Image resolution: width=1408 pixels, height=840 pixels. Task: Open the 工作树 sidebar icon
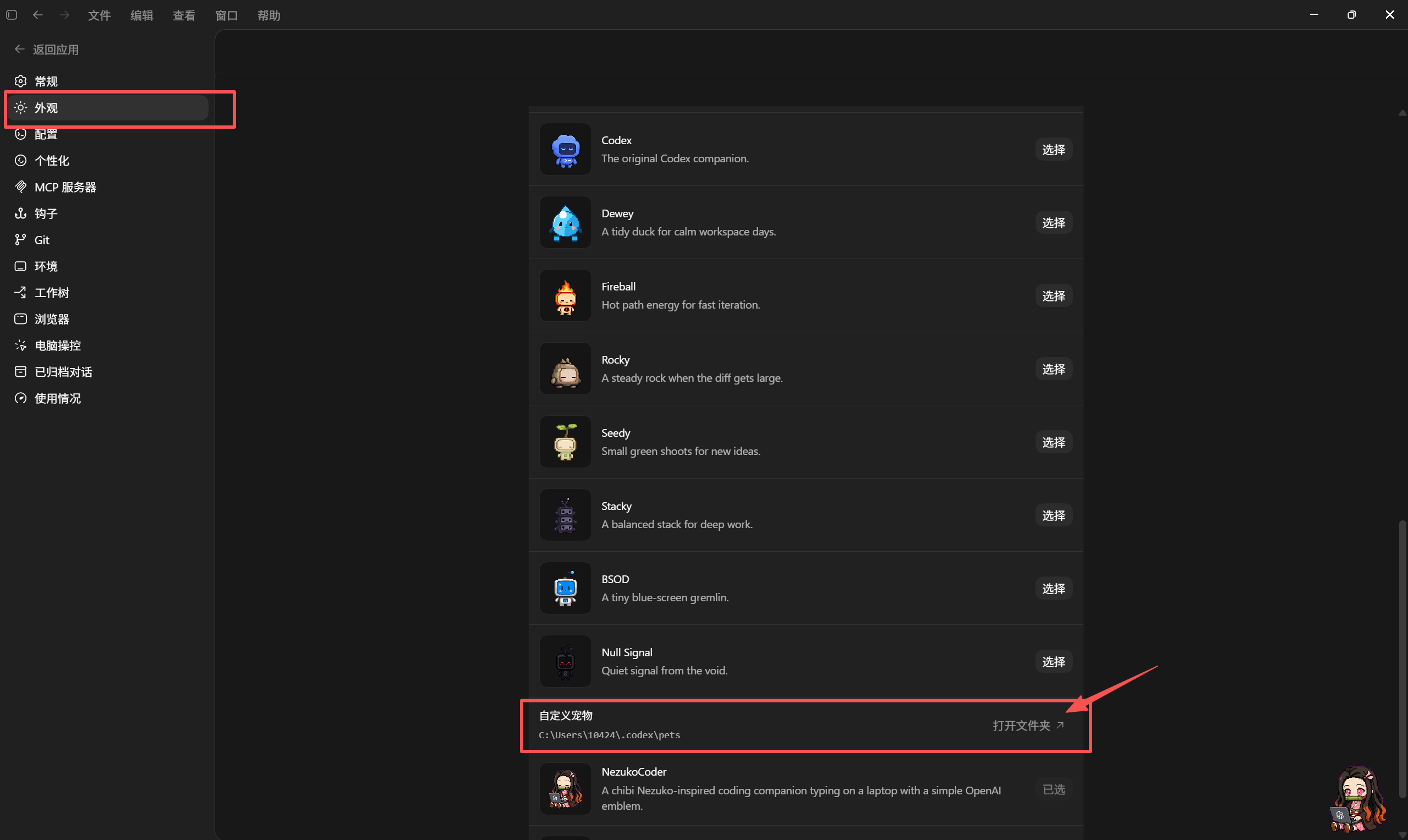[x=20, y=293]
